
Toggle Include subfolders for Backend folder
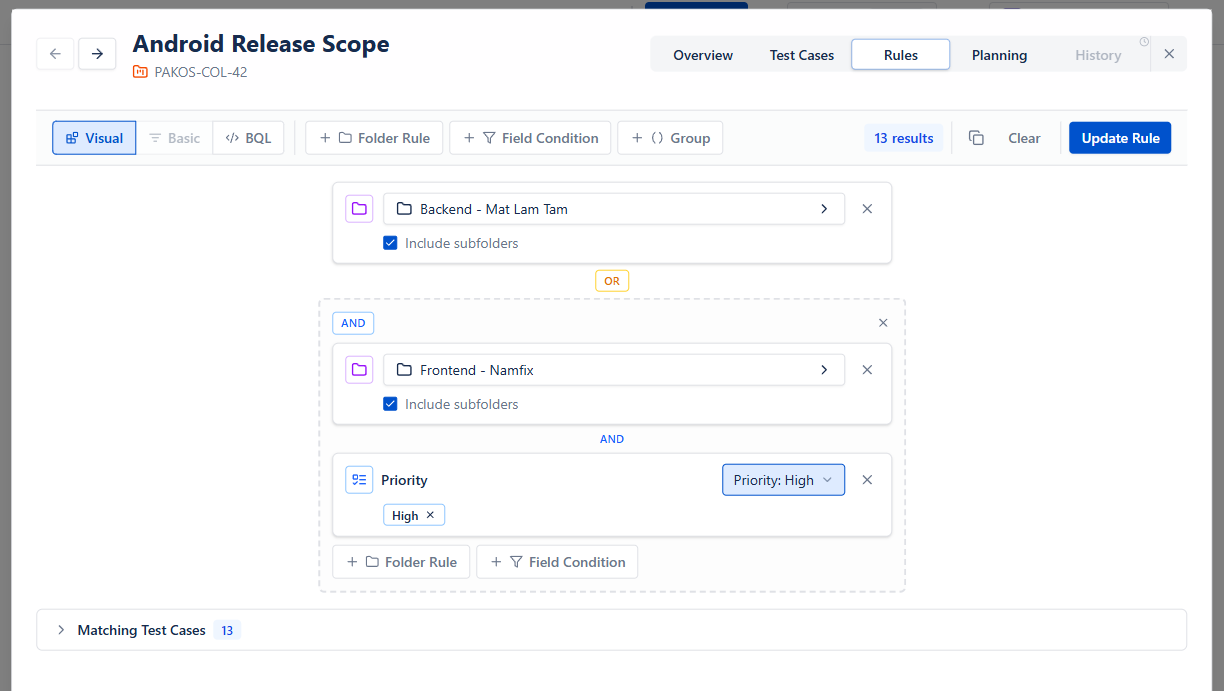(391, 243)
